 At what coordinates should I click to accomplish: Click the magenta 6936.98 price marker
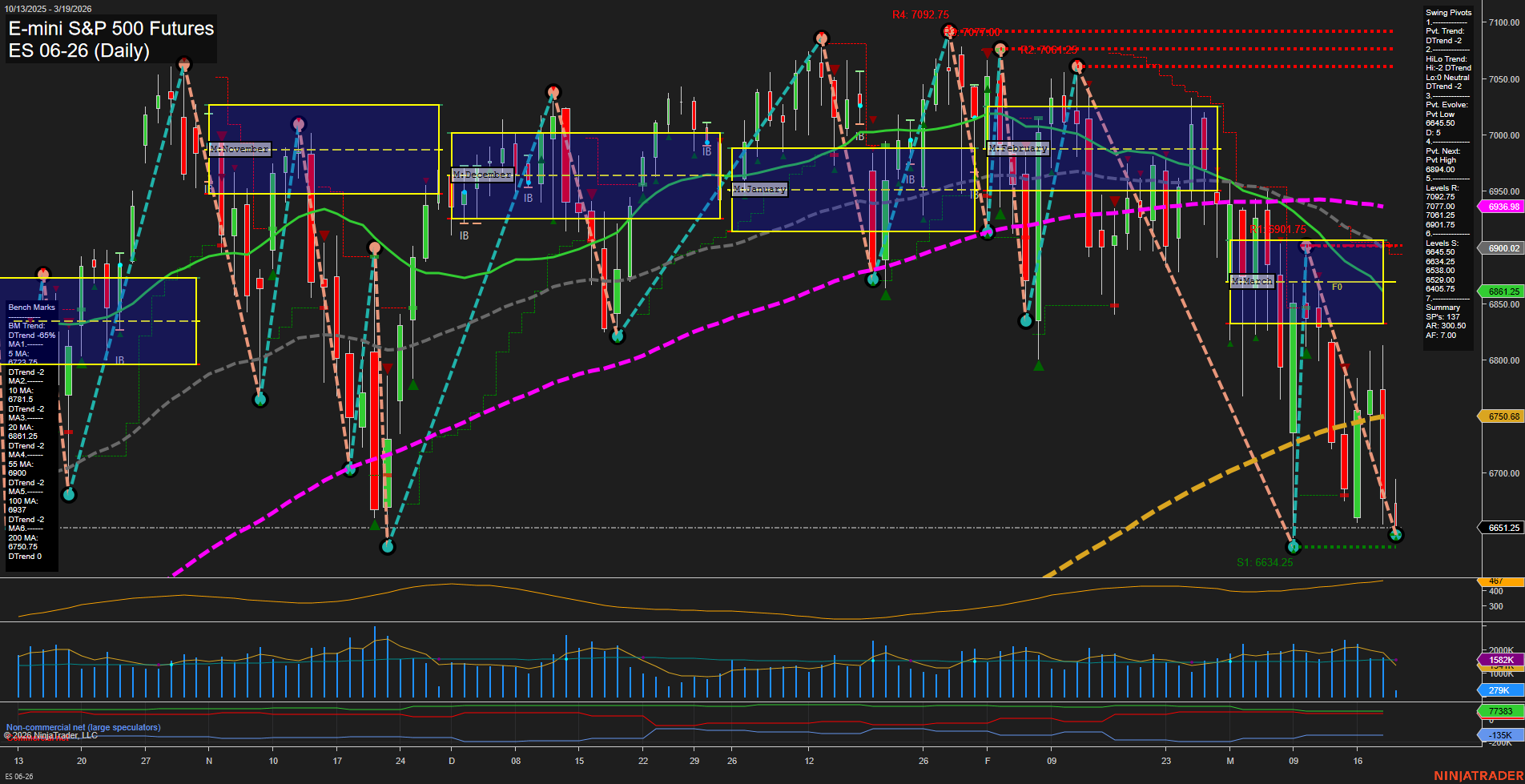coord(1503,207)
